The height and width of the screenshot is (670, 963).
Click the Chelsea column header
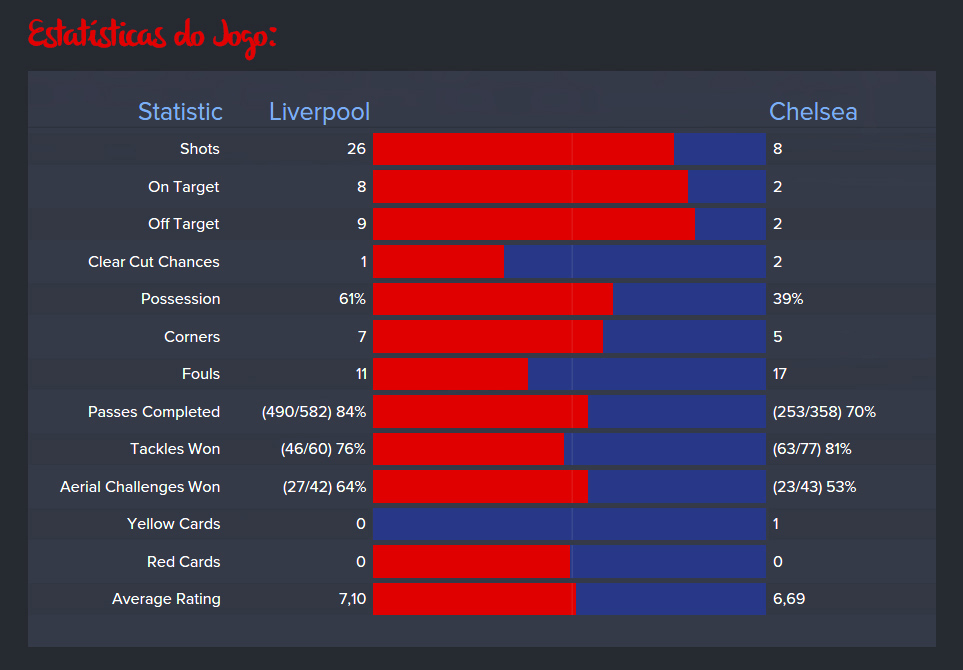point(812,111)
